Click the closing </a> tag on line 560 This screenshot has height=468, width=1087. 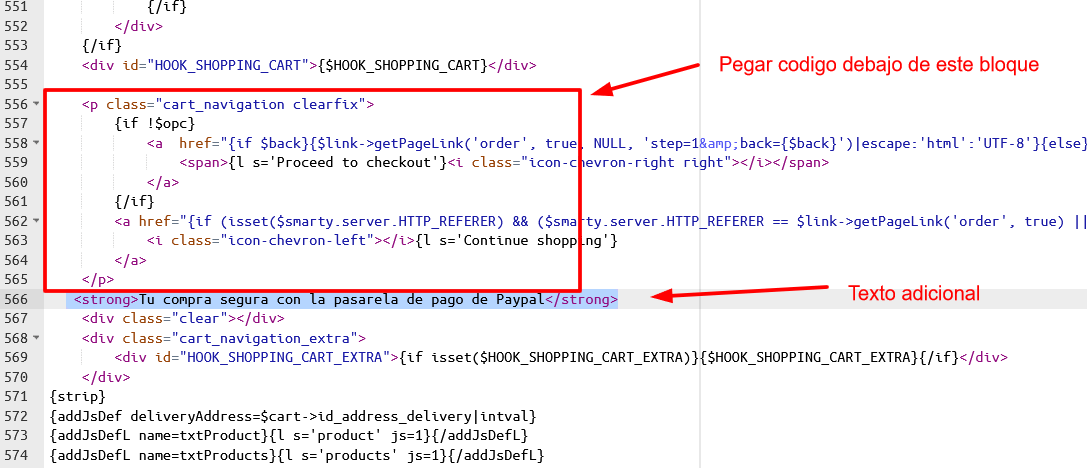[163, 182]
